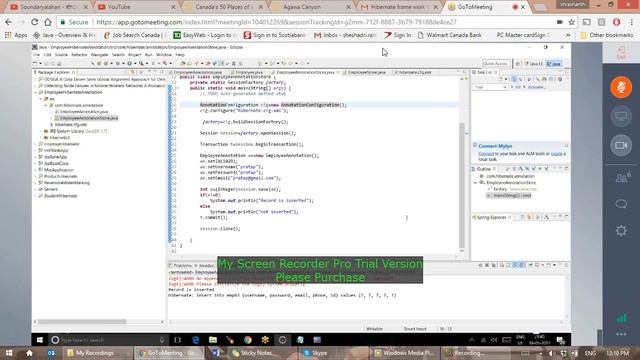Click the Package Explorer horizontal scrollbar thumb
This screenshot has width=640, height=360.
82,322
